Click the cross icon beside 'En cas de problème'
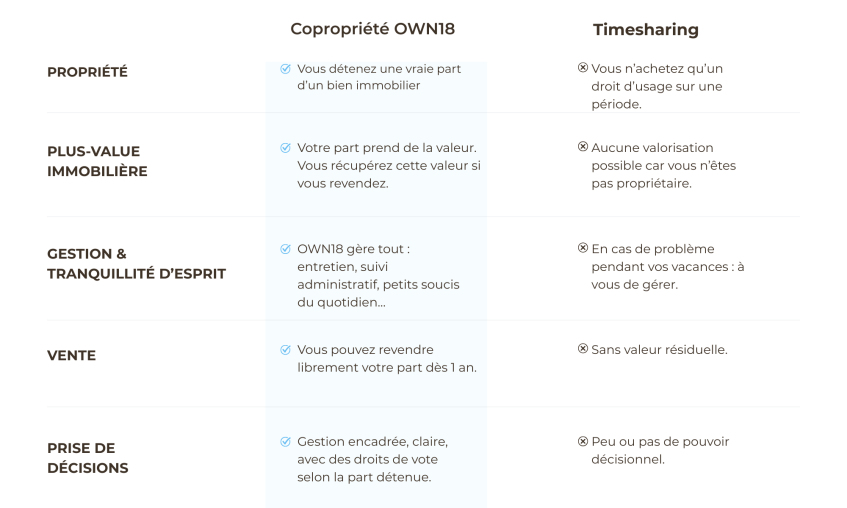The width and height of the screenshot is (847, 508). pos(583,248)
